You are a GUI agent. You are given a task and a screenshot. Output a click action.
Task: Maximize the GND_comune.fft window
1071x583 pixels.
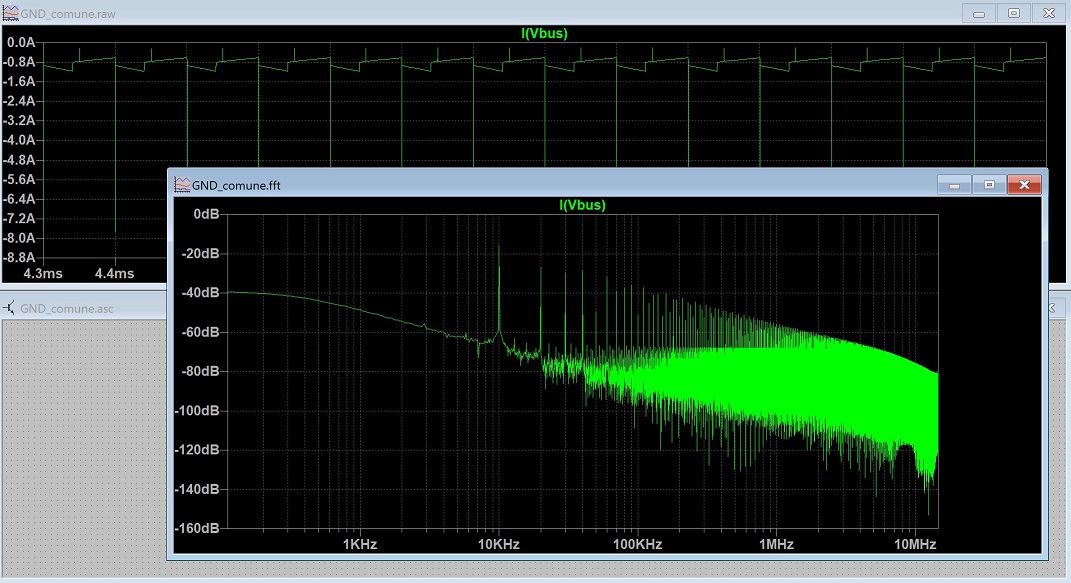click(989, 185)
